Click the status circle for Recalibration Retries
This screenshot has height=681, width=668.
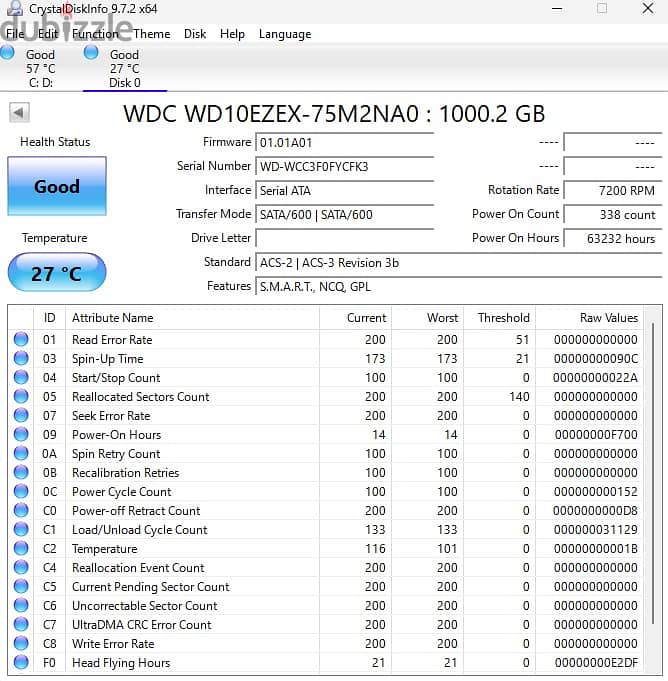pos(21,472)
